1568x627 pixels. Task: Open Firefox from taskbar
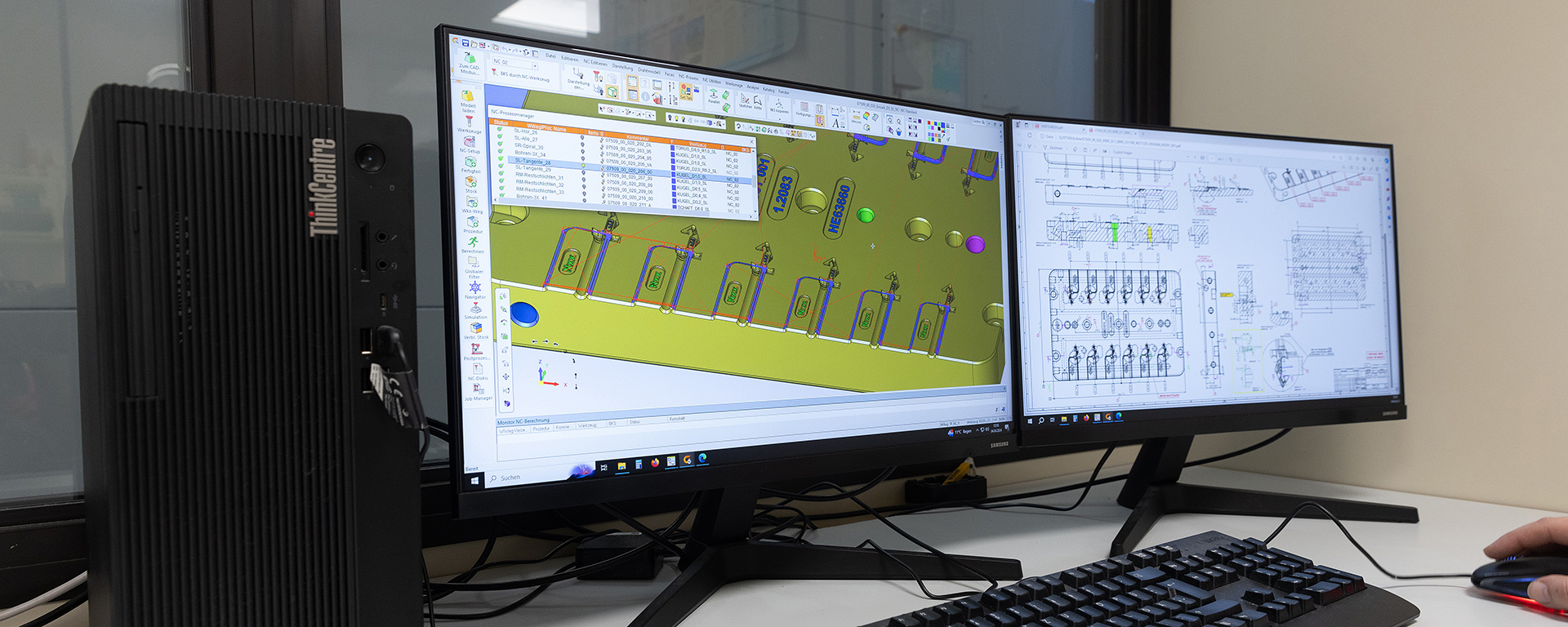tap(655, 463)
